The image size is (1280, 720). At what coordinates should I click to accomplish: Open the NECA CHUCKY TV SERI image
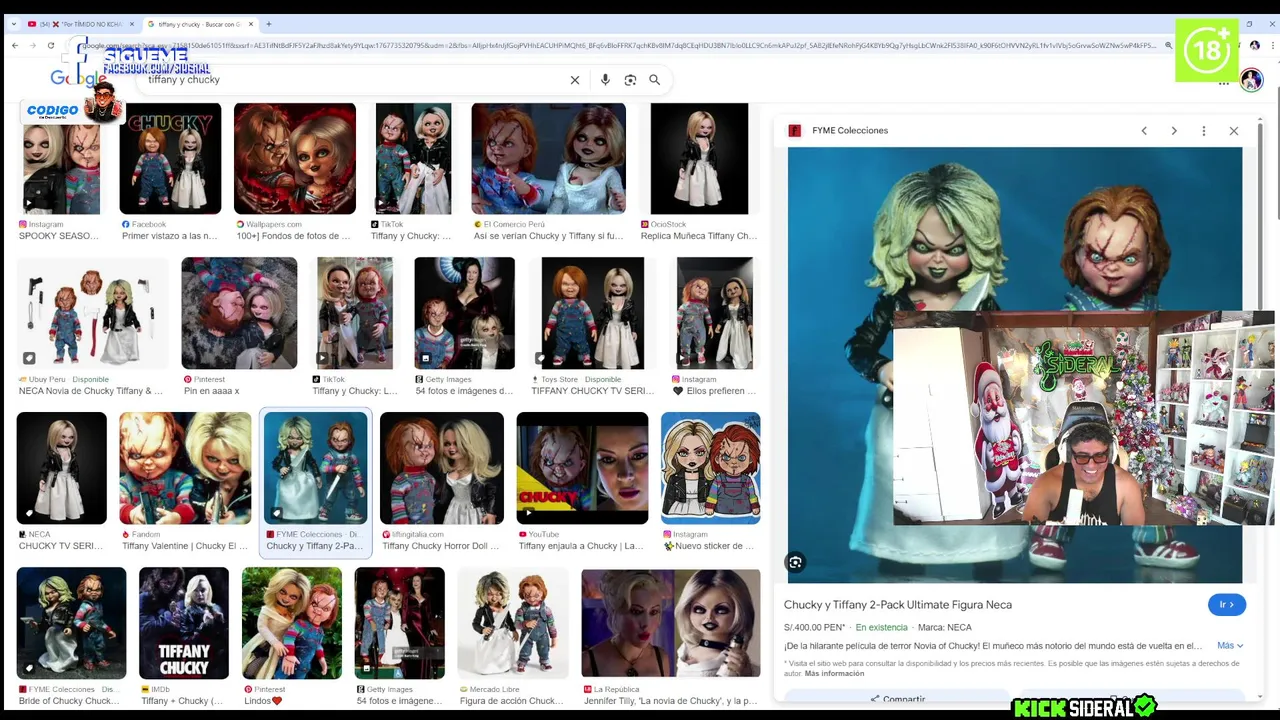[62, 468]
